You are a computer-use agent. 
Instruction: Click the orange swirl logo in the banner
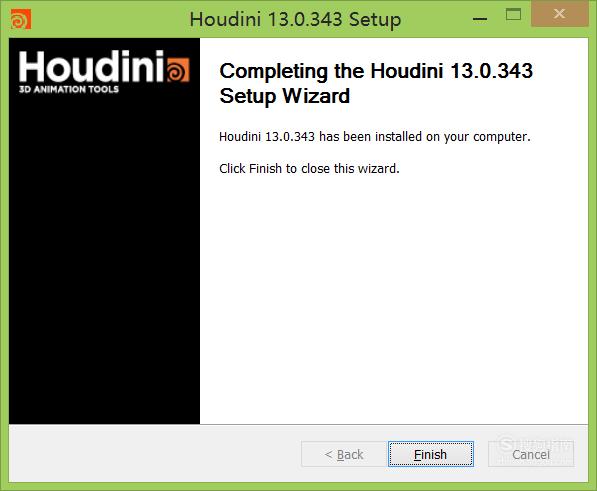[x=178, y=70]
